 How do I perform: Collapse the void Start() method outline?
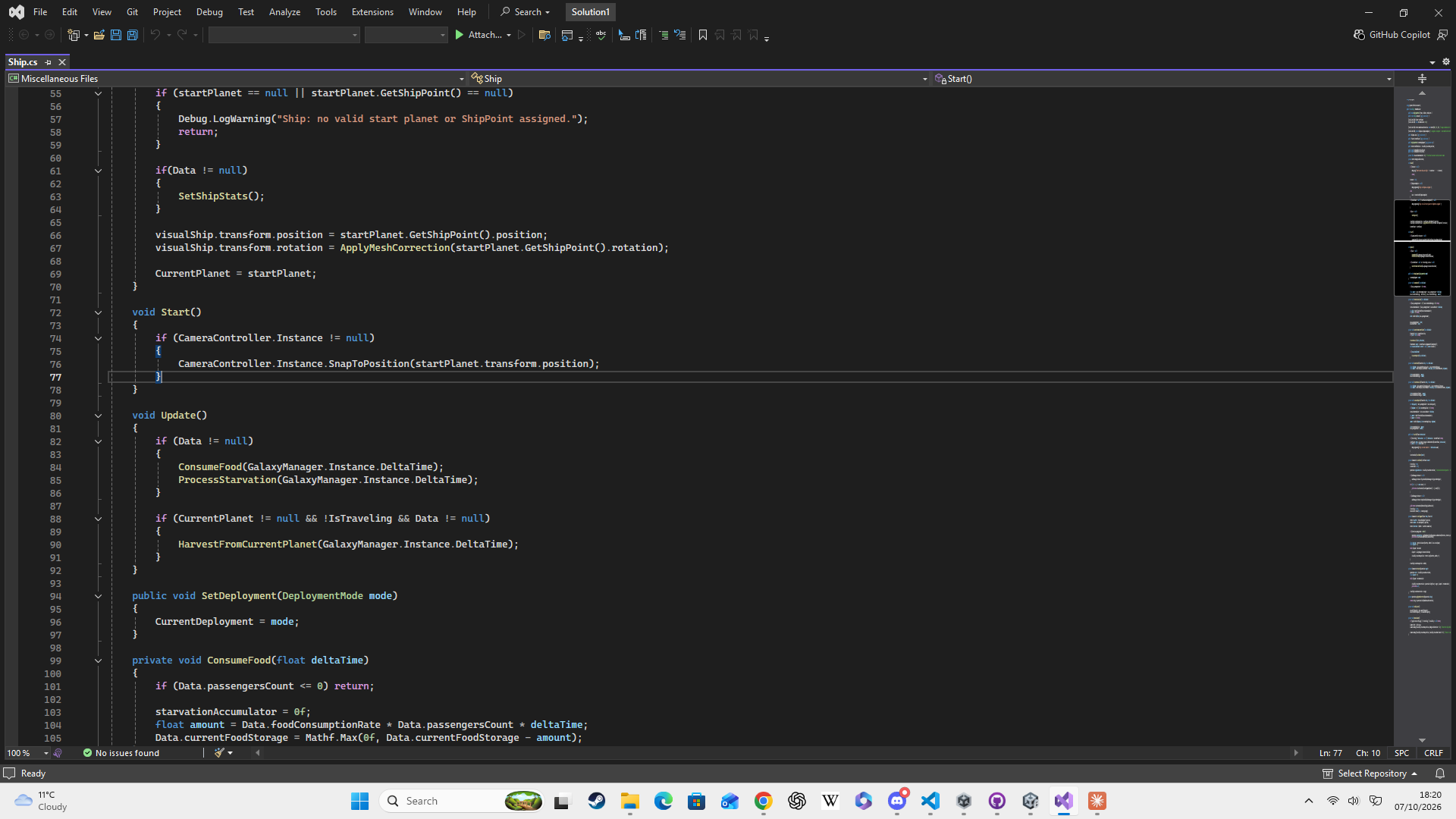click(98, 312)
